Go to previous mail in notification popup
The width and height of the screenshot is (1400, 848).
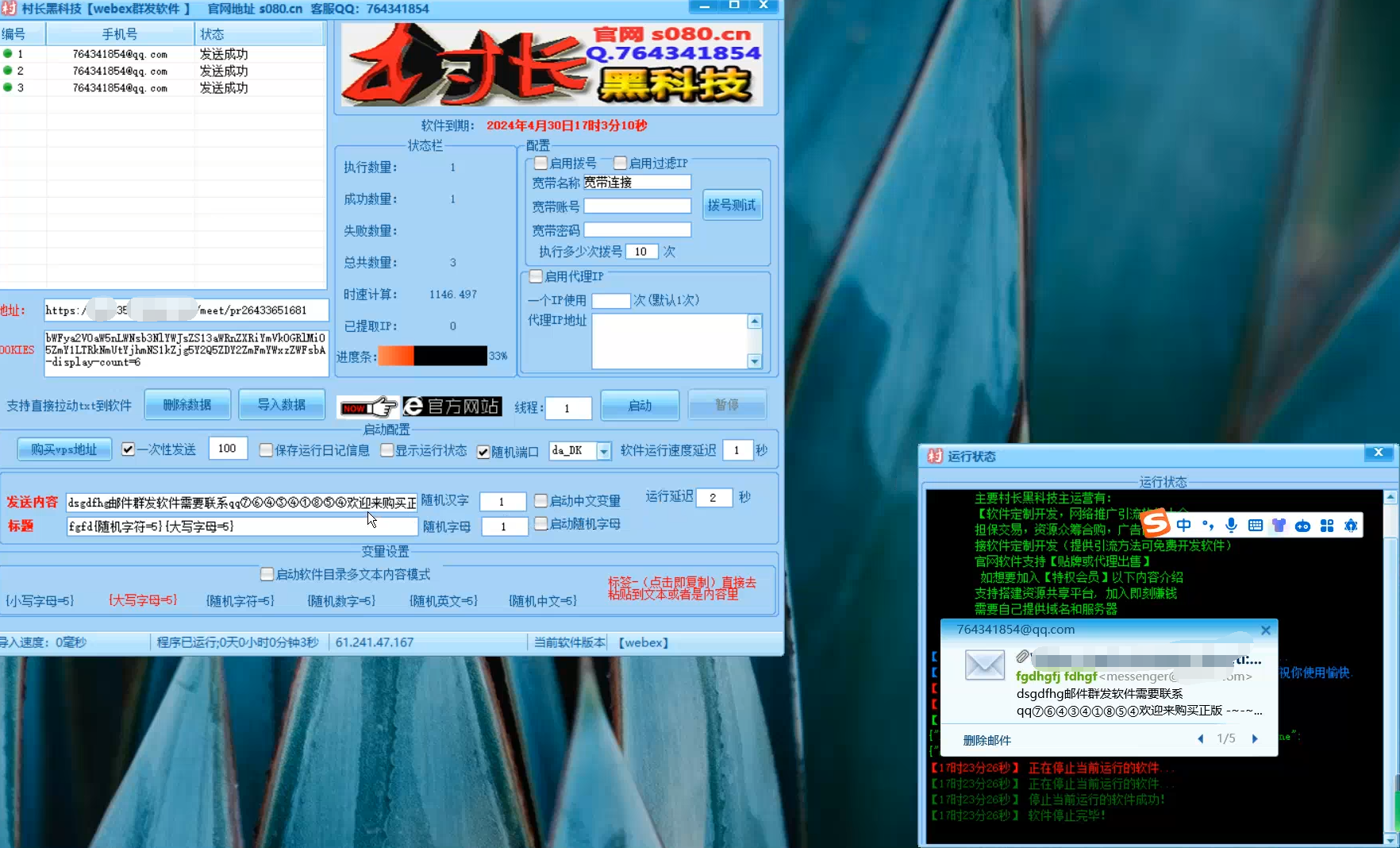(1200, 738)
